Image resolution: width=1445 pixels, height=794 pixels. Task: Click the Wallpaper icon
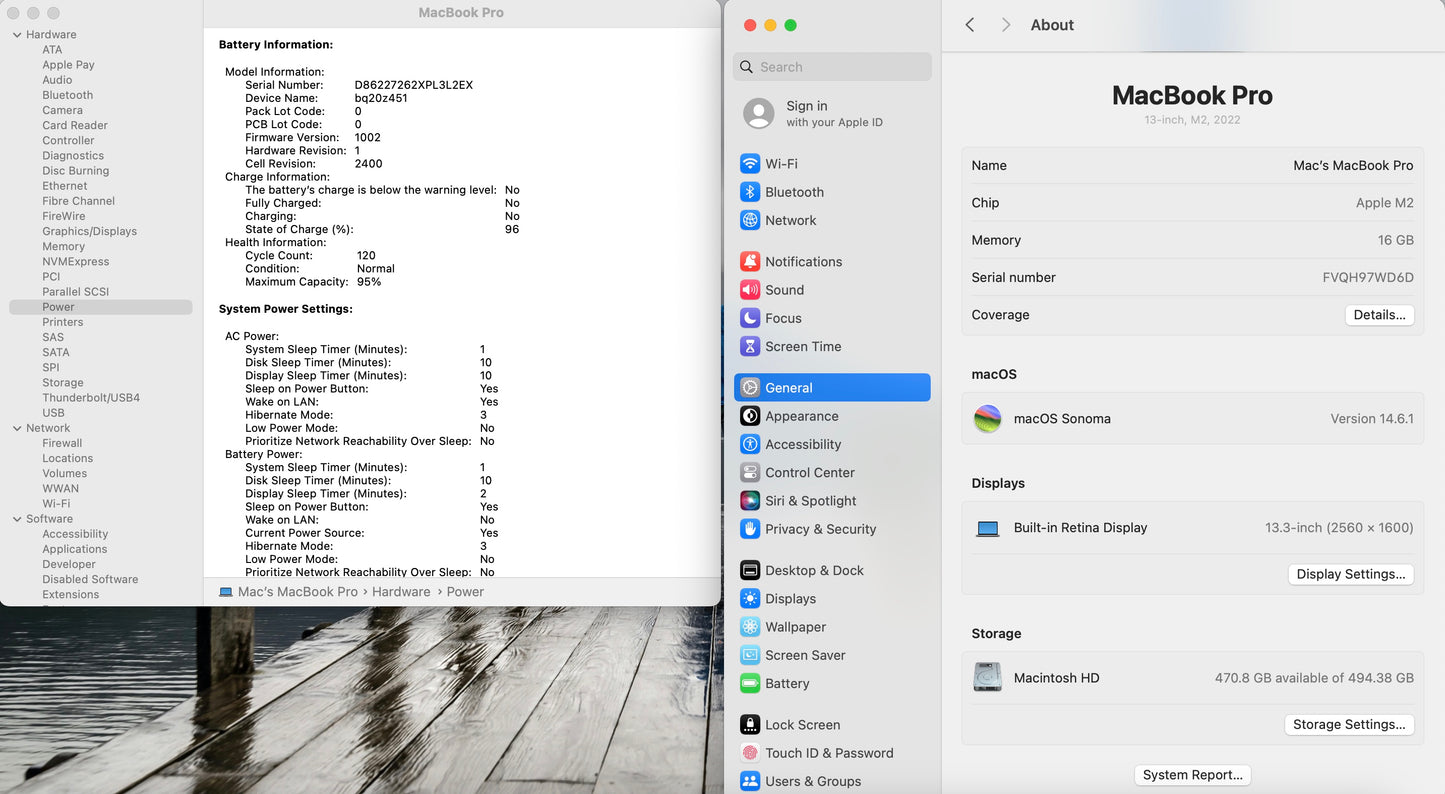click(750, 627)
